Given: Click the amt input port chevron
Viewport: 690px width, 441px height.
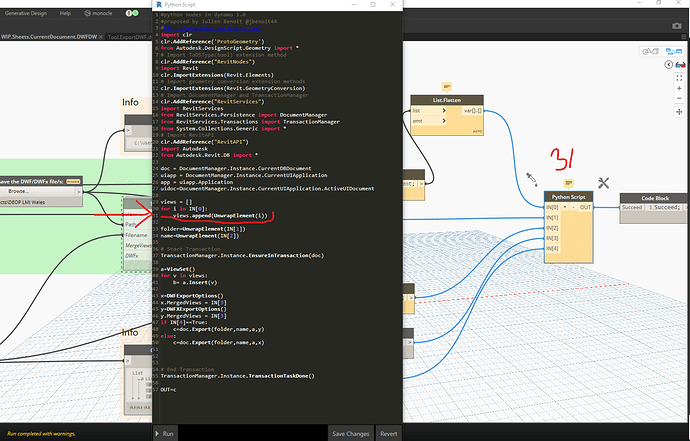Looking at the screenshot, I should [444, 121].
